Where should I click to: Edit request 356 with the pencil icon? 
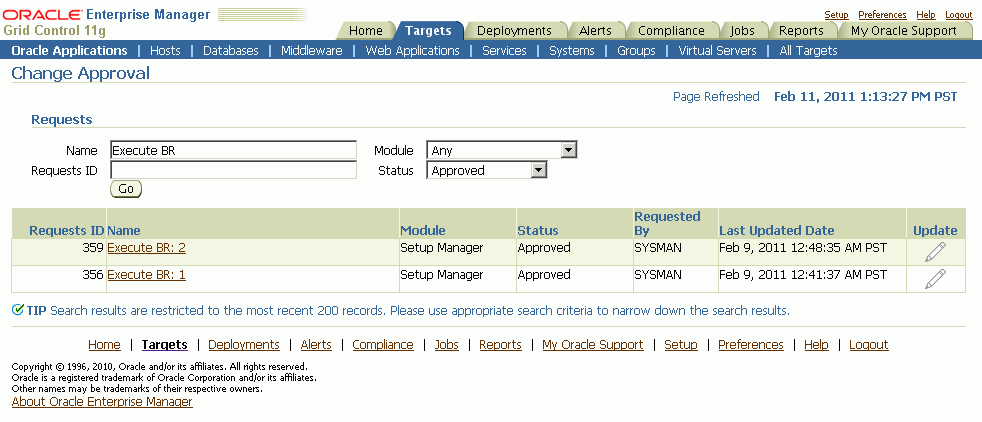coord(935,279)
